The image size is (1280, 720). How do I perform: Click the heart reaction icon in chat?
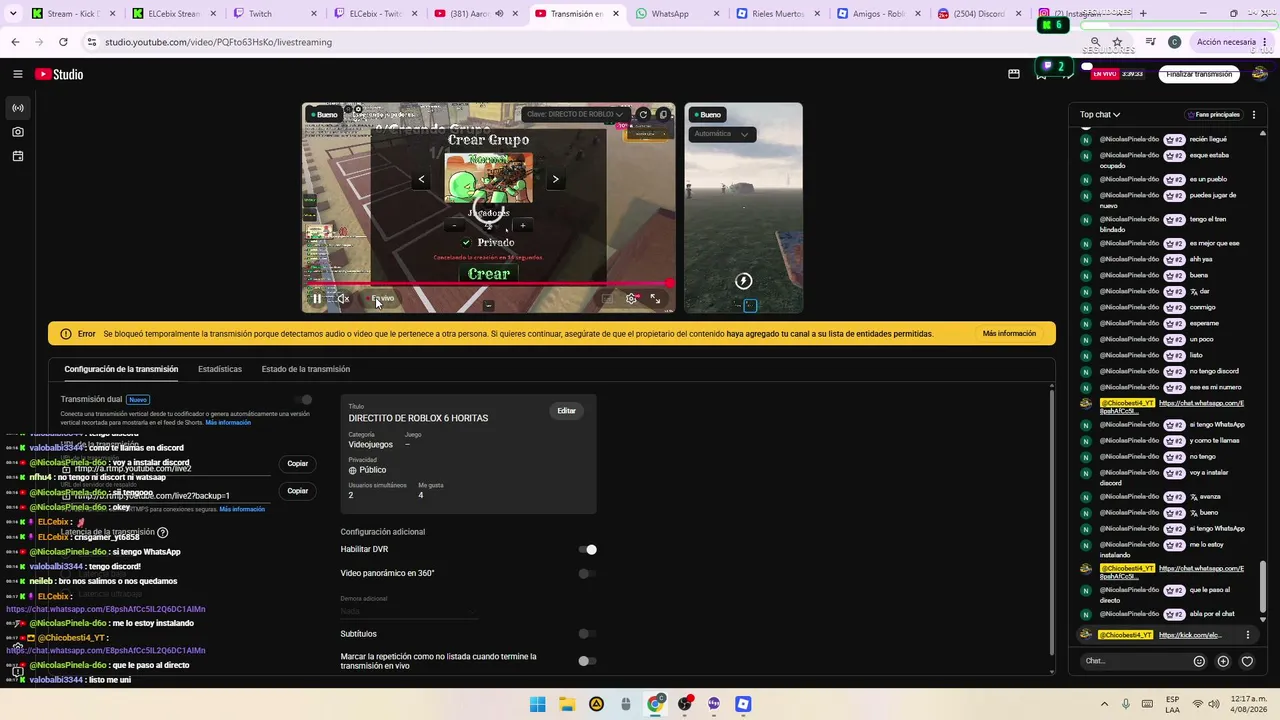coord(1247,661)
